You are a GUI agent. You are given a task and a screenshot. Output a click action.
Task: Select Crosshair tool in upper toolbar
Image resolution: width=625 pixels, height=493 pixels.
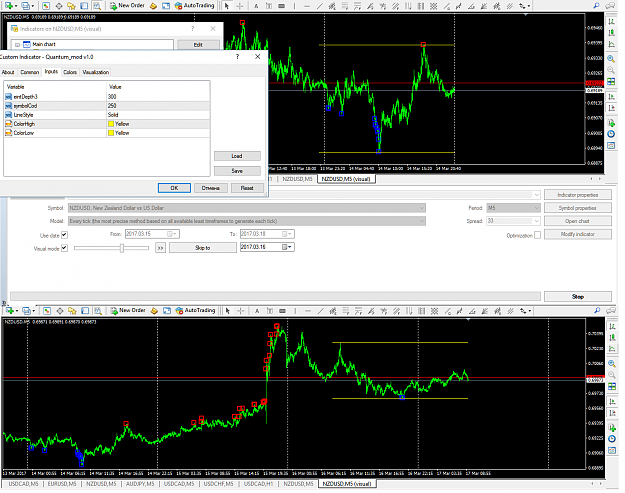pyautogui.click(x=240, y=6)
